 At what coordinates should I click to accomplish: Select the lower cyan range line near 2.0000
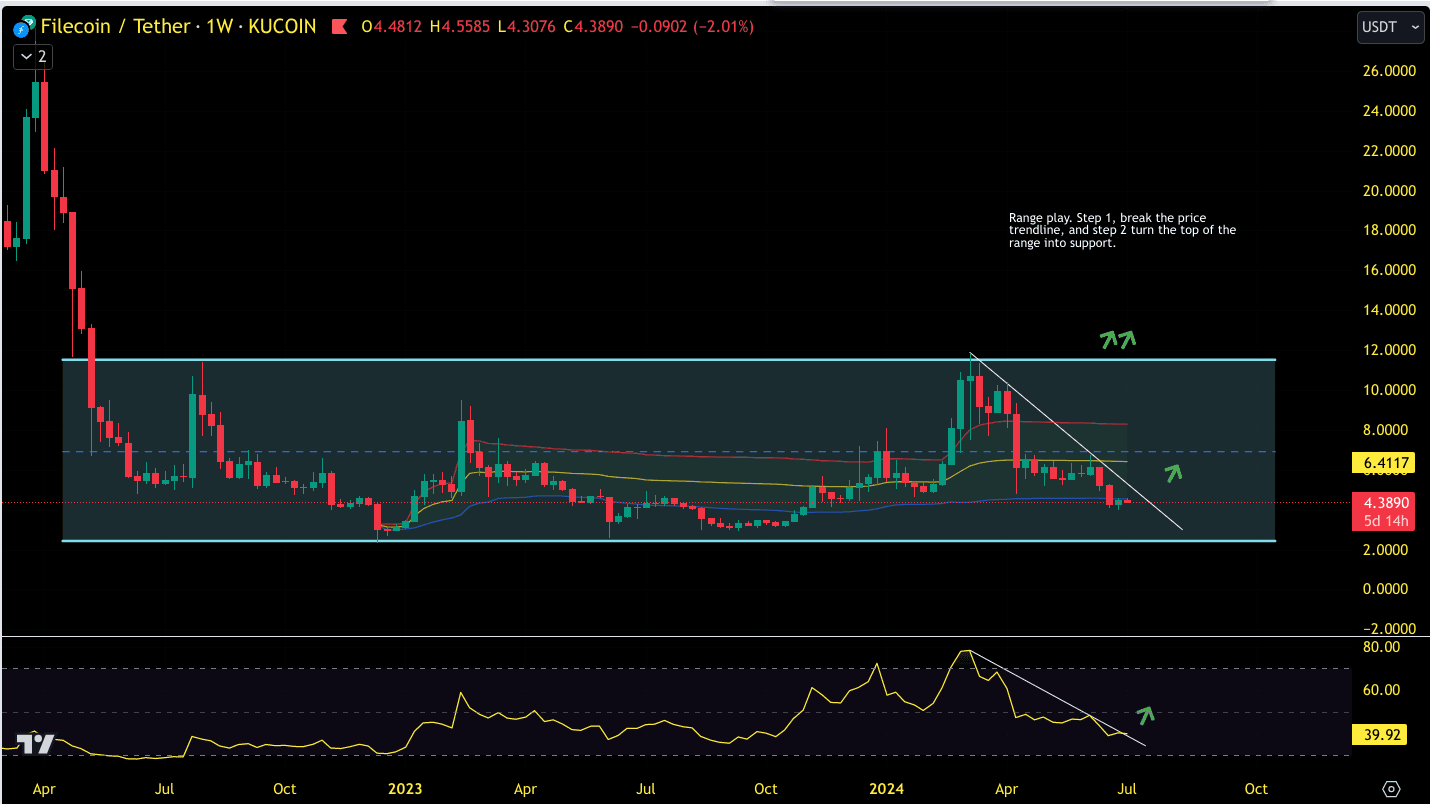pos(668,541)
